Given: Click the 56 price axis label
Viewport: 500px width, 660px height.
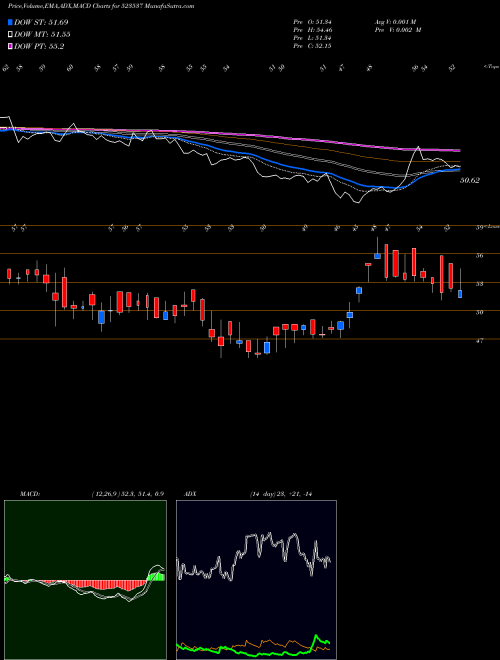Looking at the screenshot, I should point(479,255).
